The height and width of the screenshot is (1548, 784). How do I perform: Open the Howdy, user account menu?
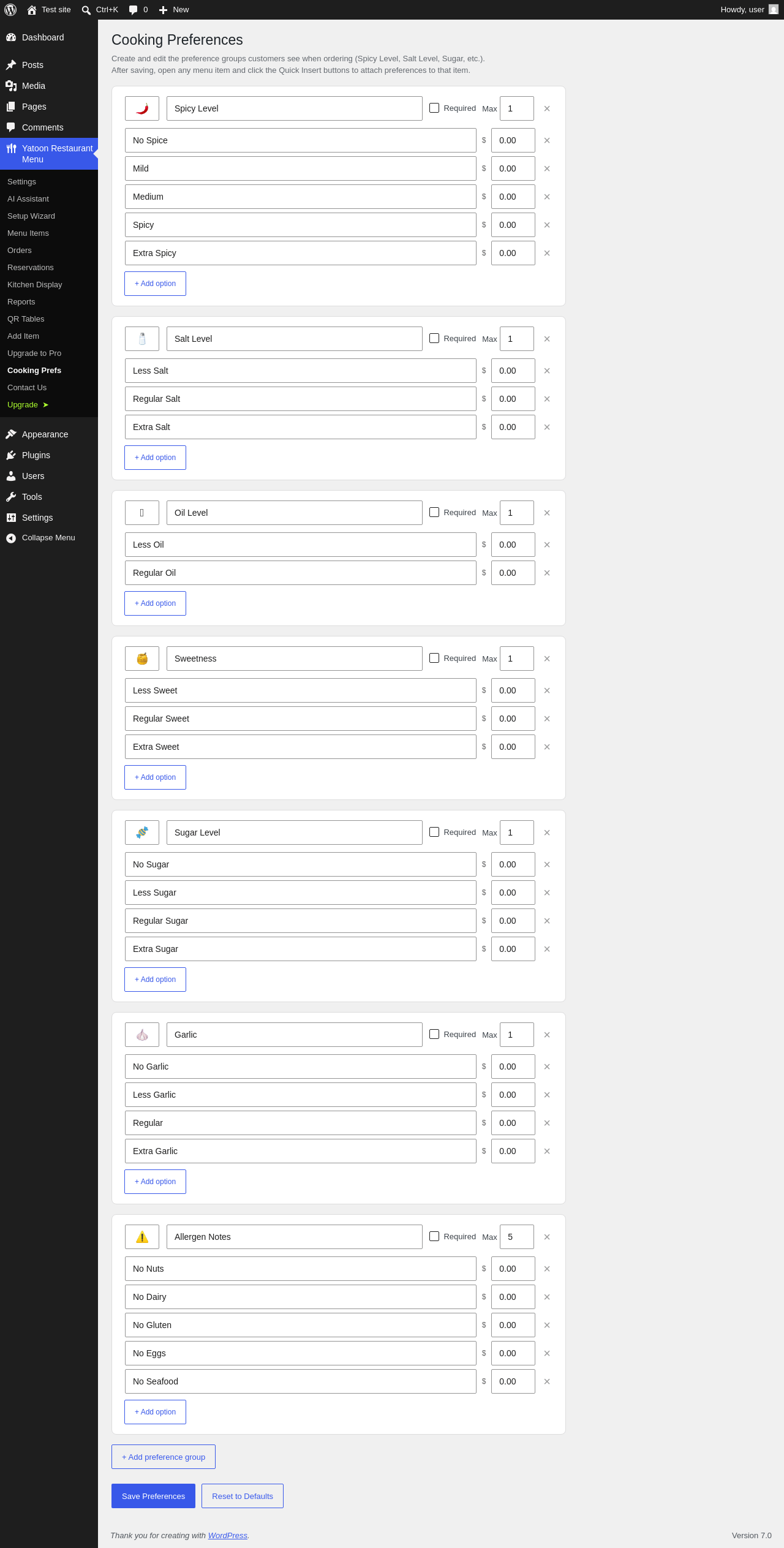point(748,10)
